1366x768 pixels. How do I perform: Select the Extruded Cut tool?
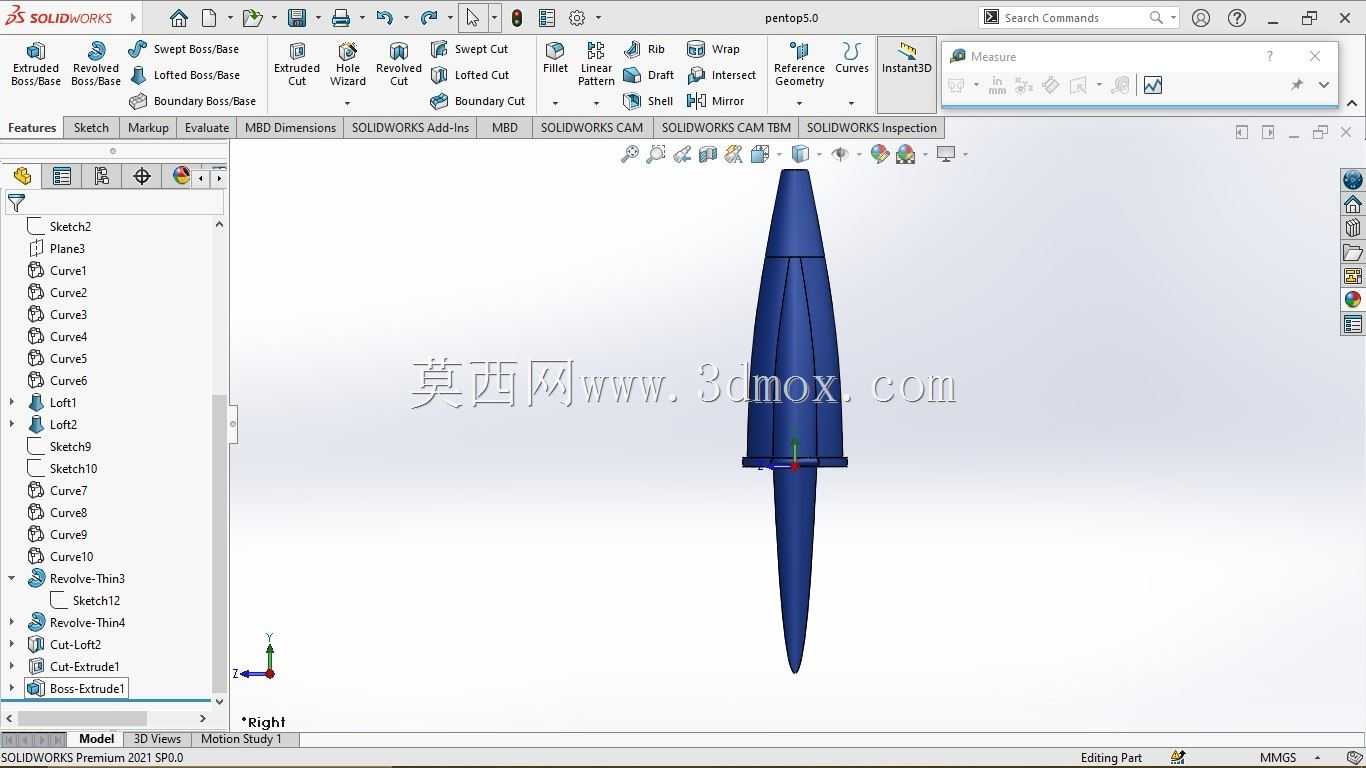[x=297, y=64]
